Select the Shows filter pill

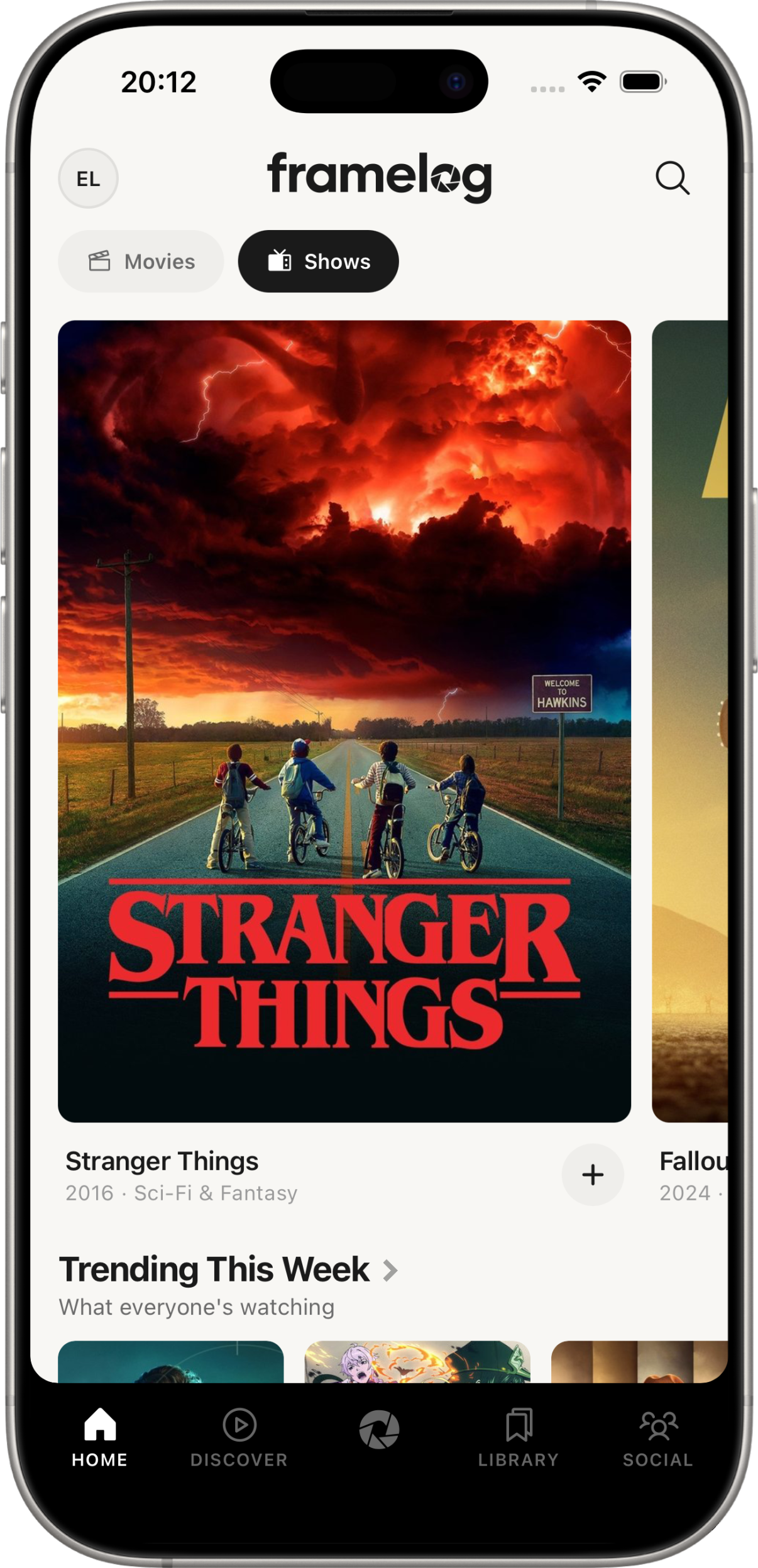point(318,261)
